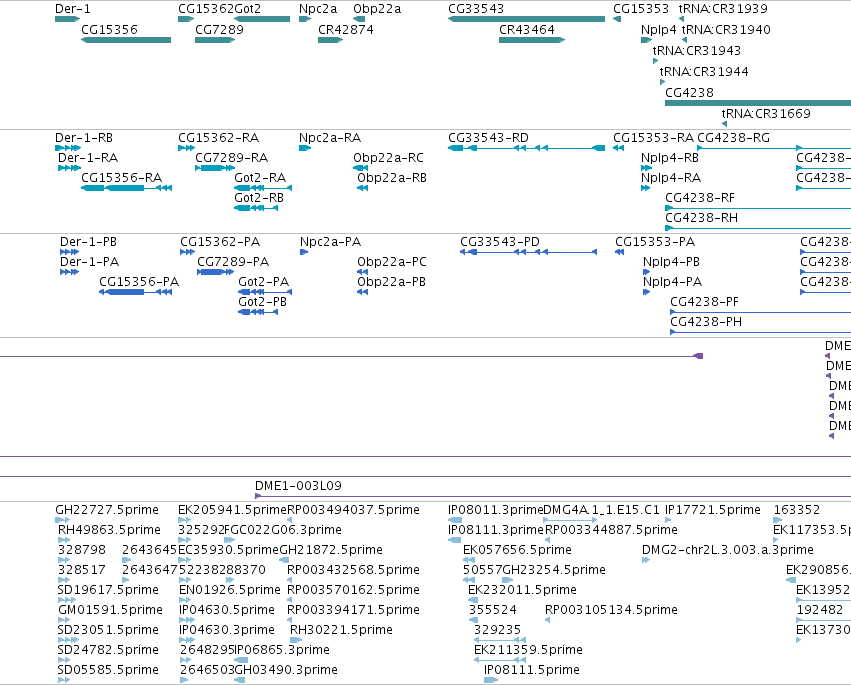Click the EK232011.5prime EST label
The width and height of the screenshot is (851, 685).
[x=522, y=589]
